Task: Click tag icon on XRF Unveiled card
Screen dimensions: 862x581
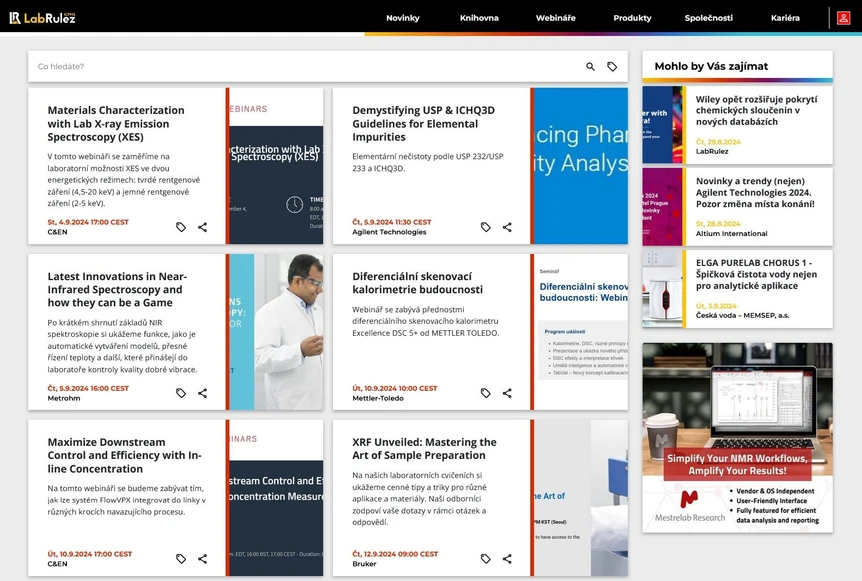Action: pyautogui.click(x=485, y=559)
